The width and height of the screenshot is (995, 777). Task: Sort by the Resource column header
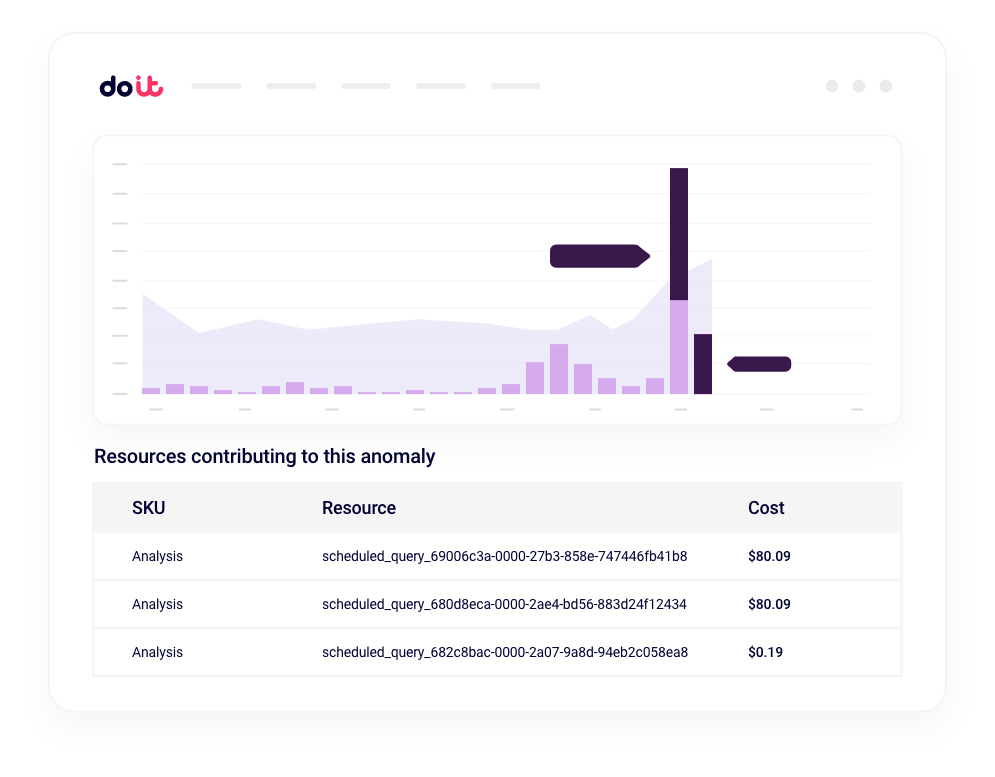pyautogui.click(x=359, y=508)
